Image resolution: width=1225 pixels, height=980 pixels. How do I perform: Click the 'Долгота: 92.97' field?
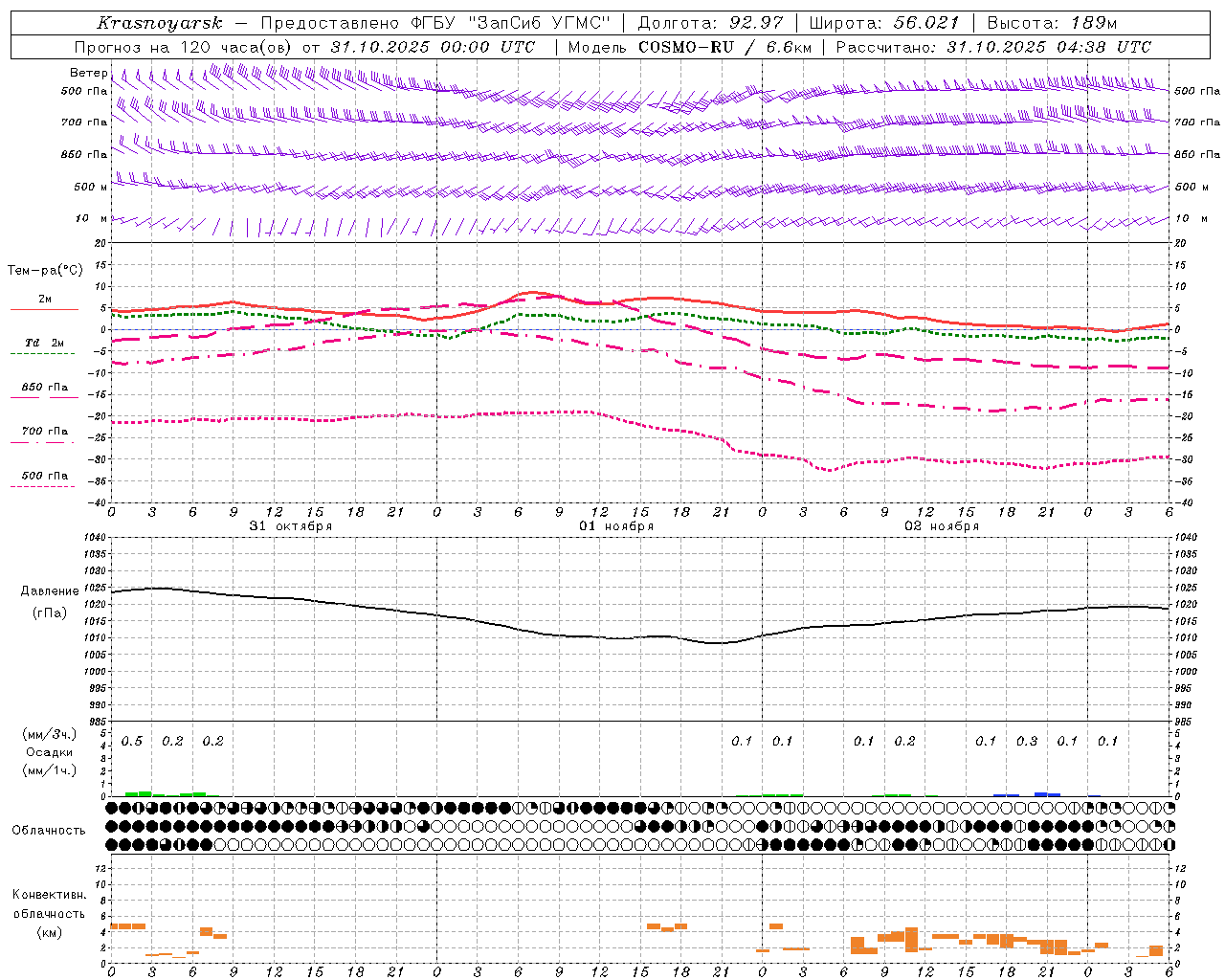[710, 23]
